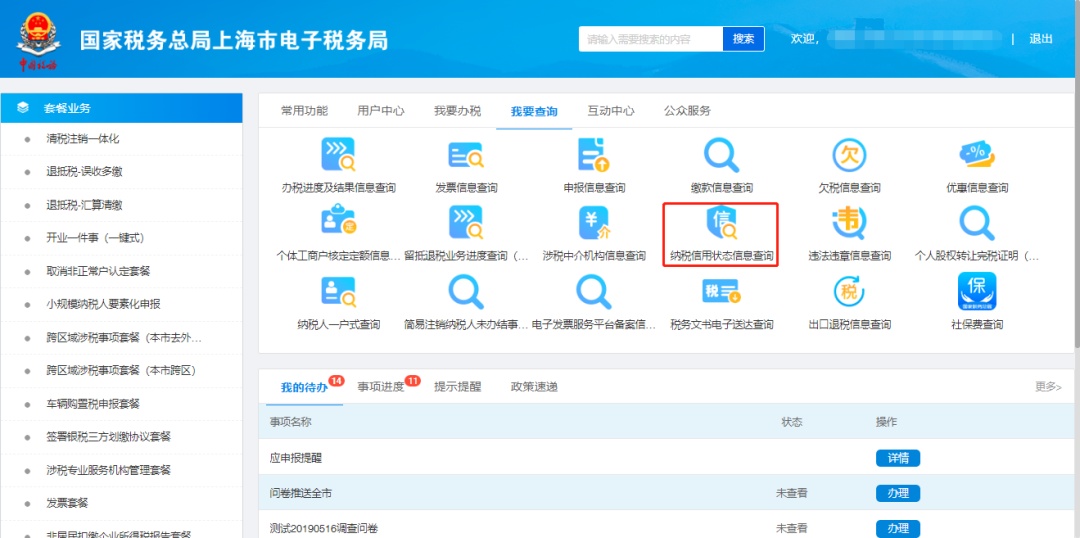Switch to the 用户中心 tab

(x=381, y=111)
